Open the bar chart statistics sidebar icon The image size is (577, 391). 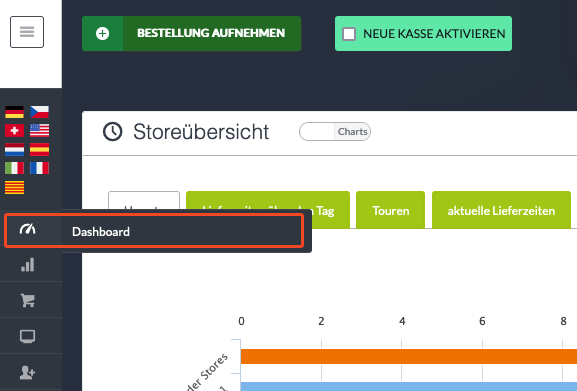click(28, 264)
